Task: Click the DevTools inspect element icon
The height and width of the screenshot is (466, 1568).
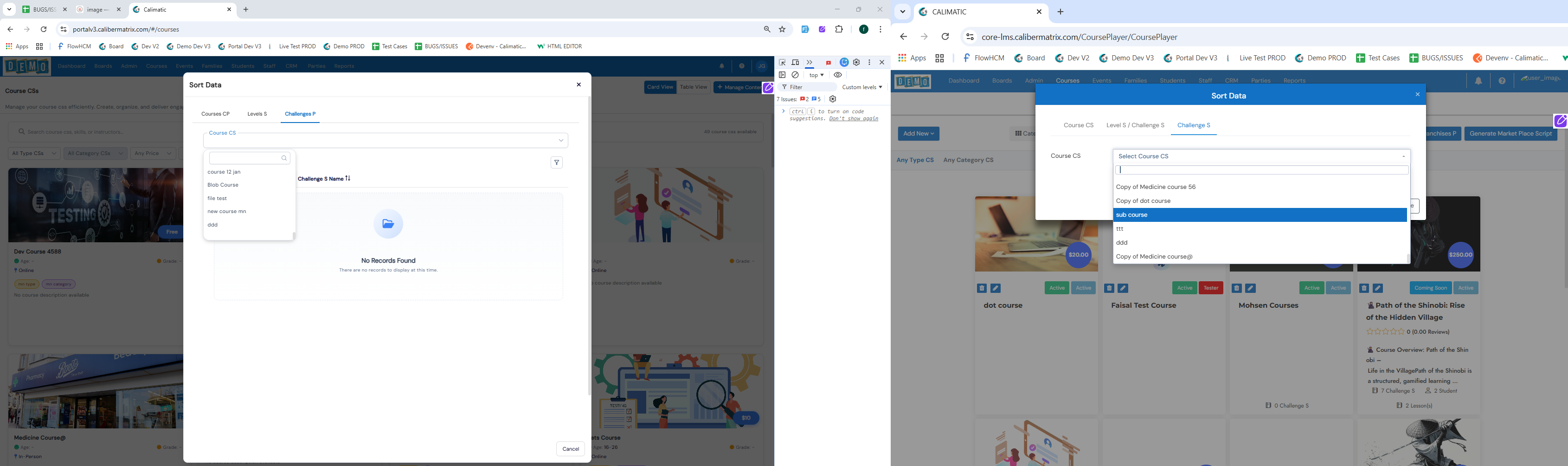Action: click(782, 63)
